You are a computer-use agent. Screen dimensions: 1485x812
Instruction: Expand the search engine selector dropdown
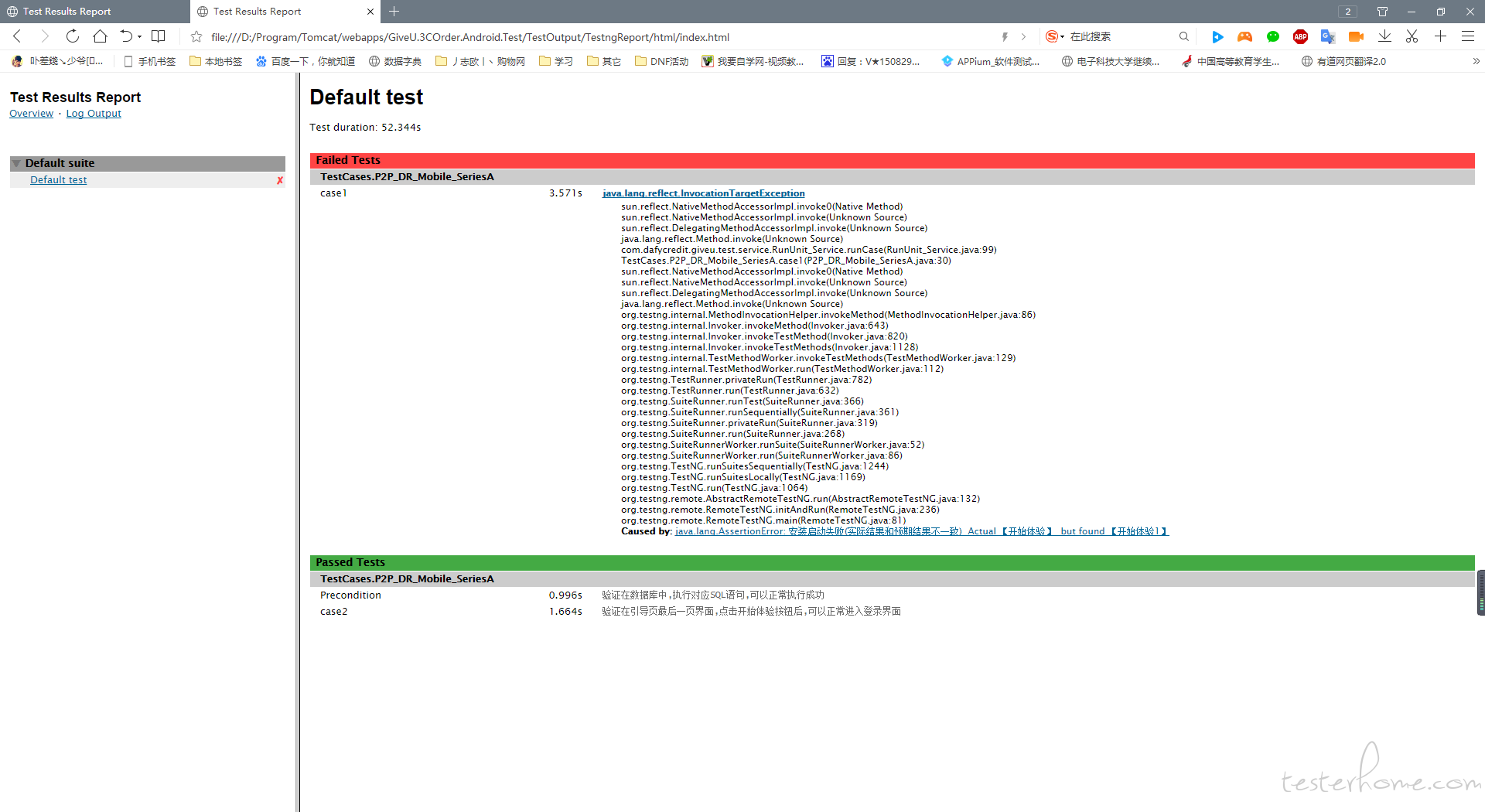click(1062, 36)
